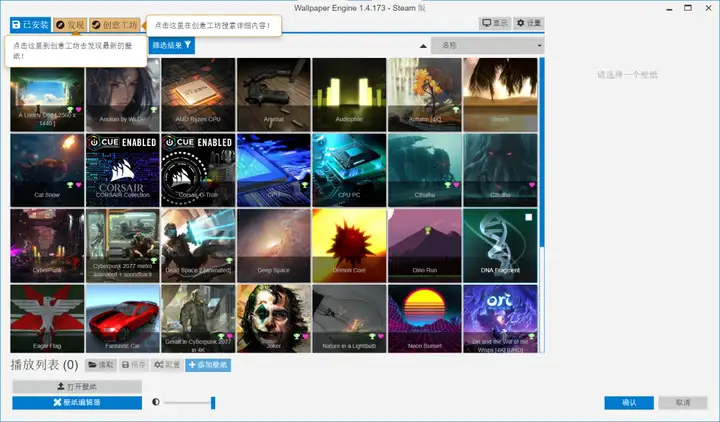
Task: Select the Aeolian by WLOP wallpaper
Action: point(123,95)
